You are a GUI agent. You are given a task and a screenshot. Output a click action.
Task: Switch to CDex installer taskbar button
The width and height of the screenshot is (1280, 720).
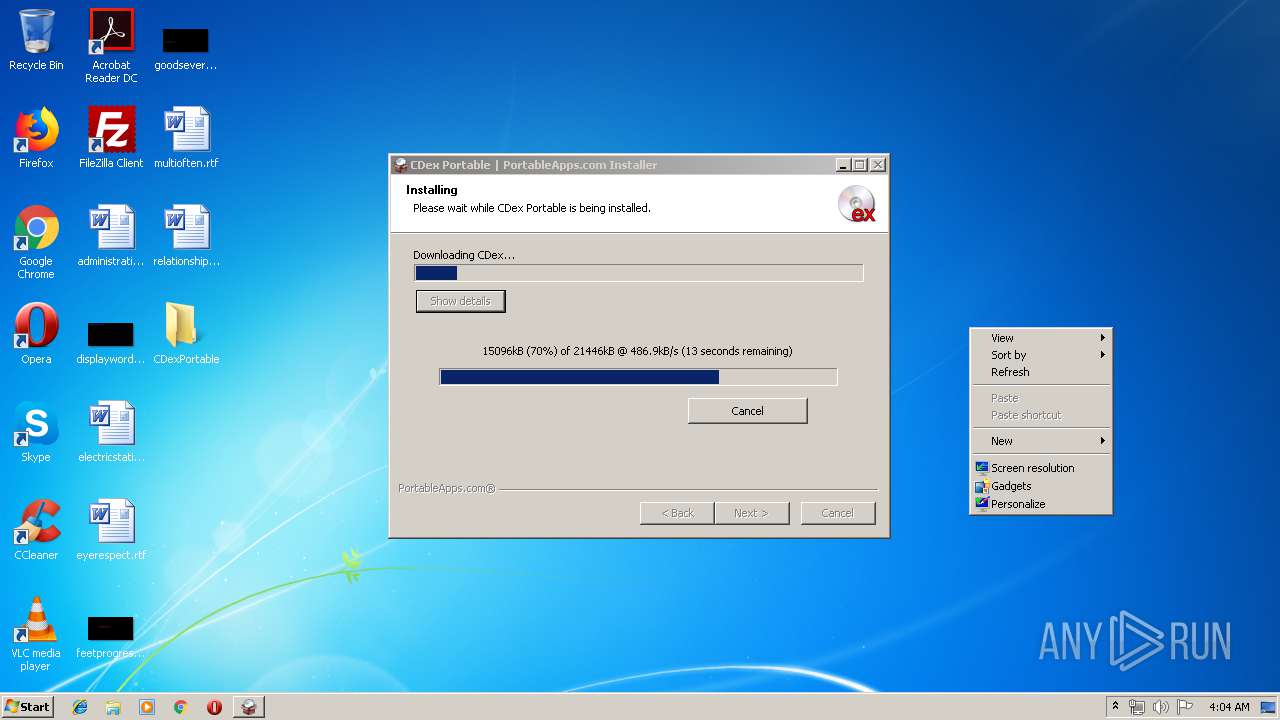[x=249, y=707]
